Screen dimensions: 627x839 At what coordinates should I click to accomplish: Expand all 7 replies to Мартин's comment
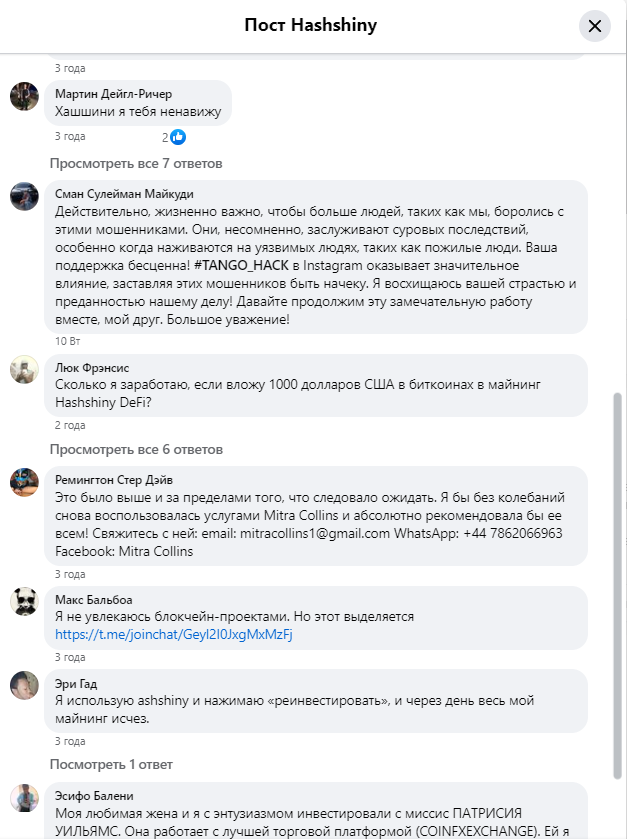136,163
